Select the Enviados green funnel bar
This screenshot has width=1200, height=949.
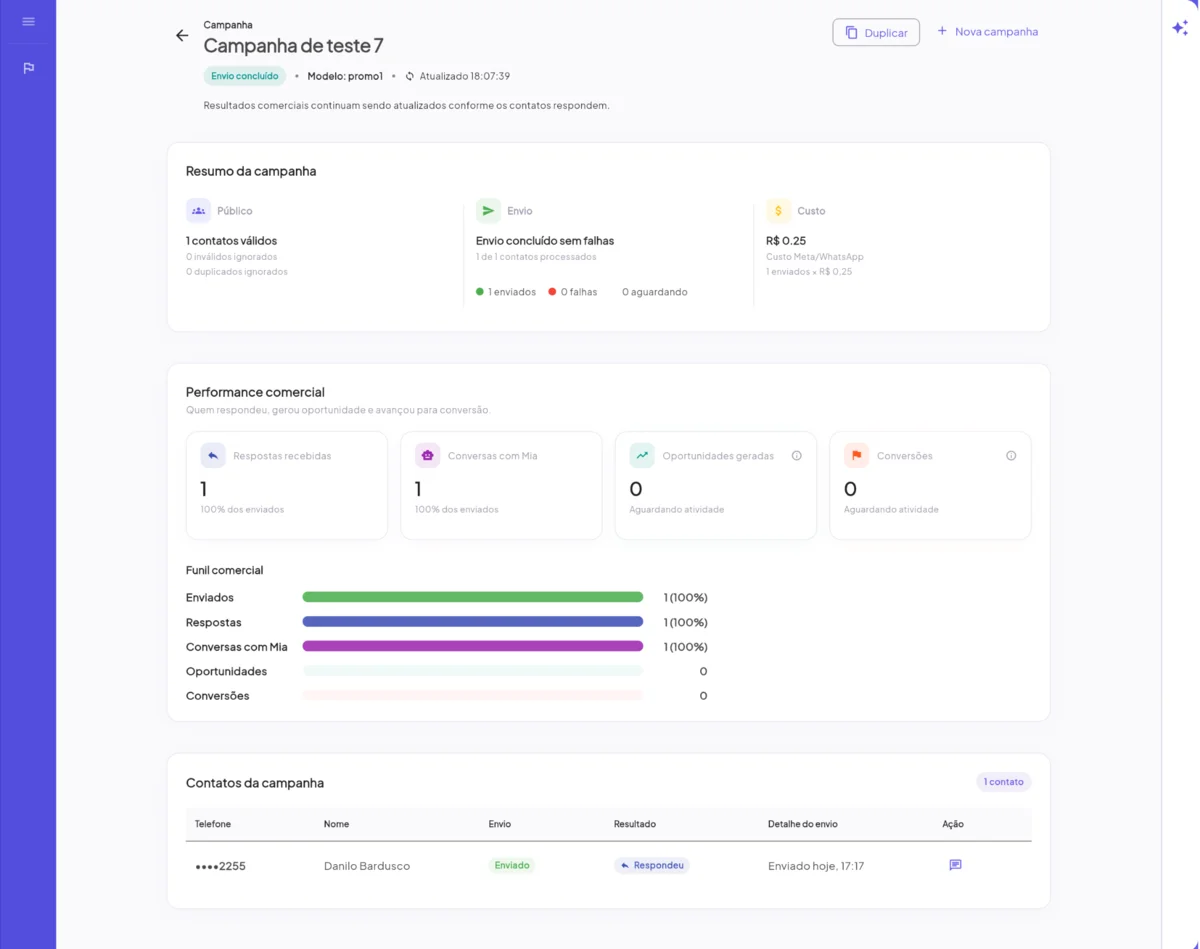click(473, 597)
